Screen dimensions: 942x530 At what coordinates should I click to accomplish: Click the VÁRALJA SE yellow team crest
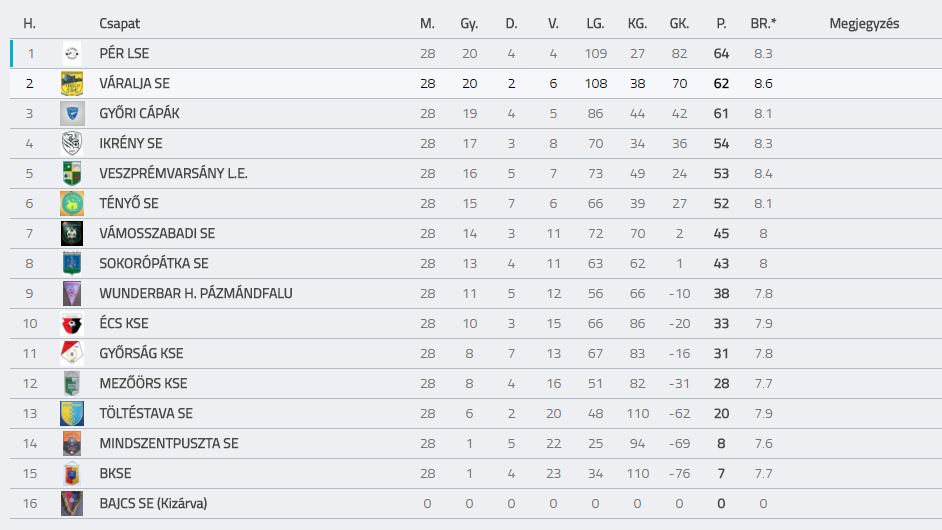pyautogui.click(x=72, y=84)
